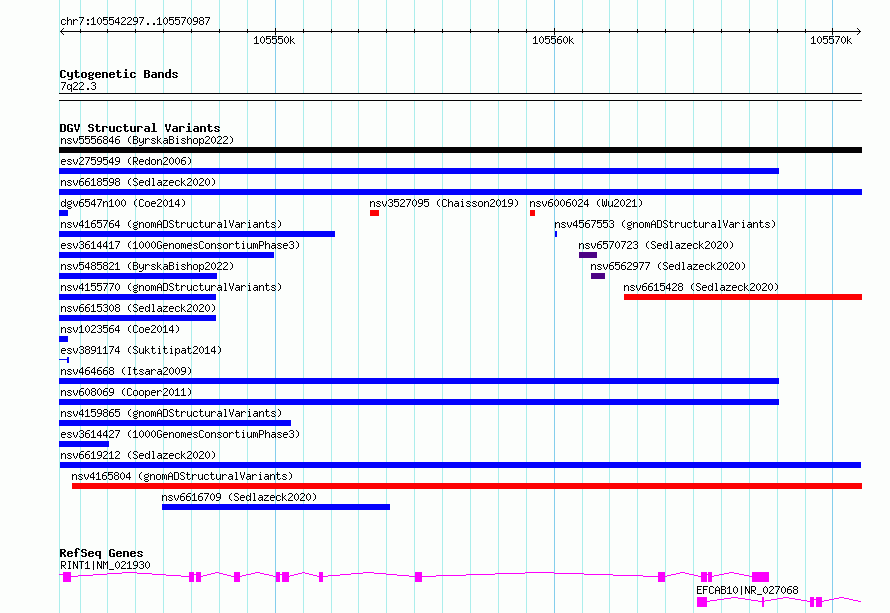890x613 pixels.
Task: Click the red nsv6006024 (Wu2021) variant marker
Action: click(x=532, y=213)
